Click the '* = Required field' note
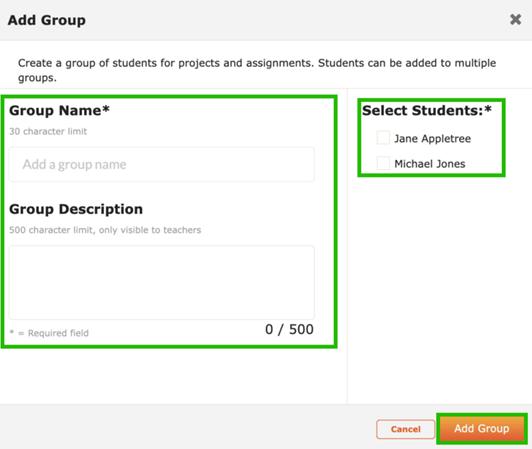The image size is (532, 449). point(49,333)
